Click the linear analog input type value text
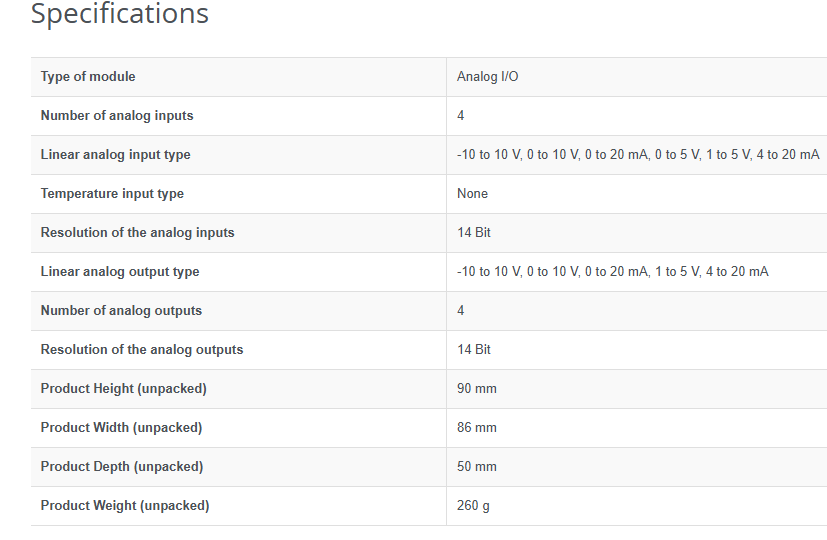Viewport: 827px width, 540px height. click(637, 155)
